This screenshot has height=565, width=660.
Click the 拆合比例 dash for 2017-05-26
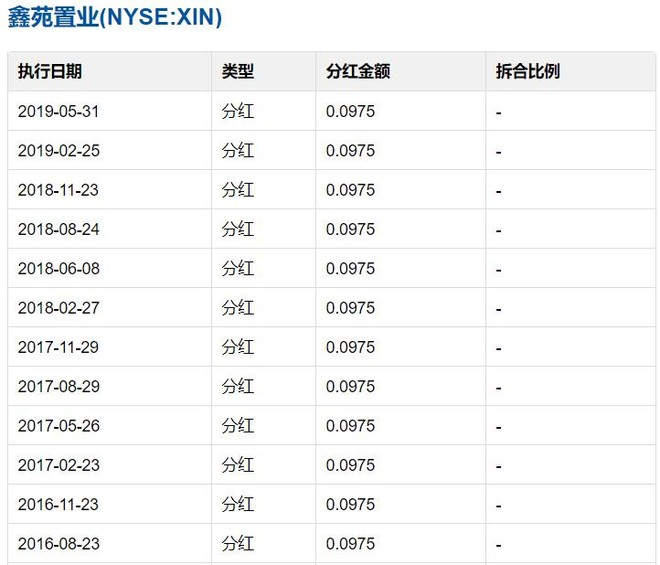tap(498, 427)
